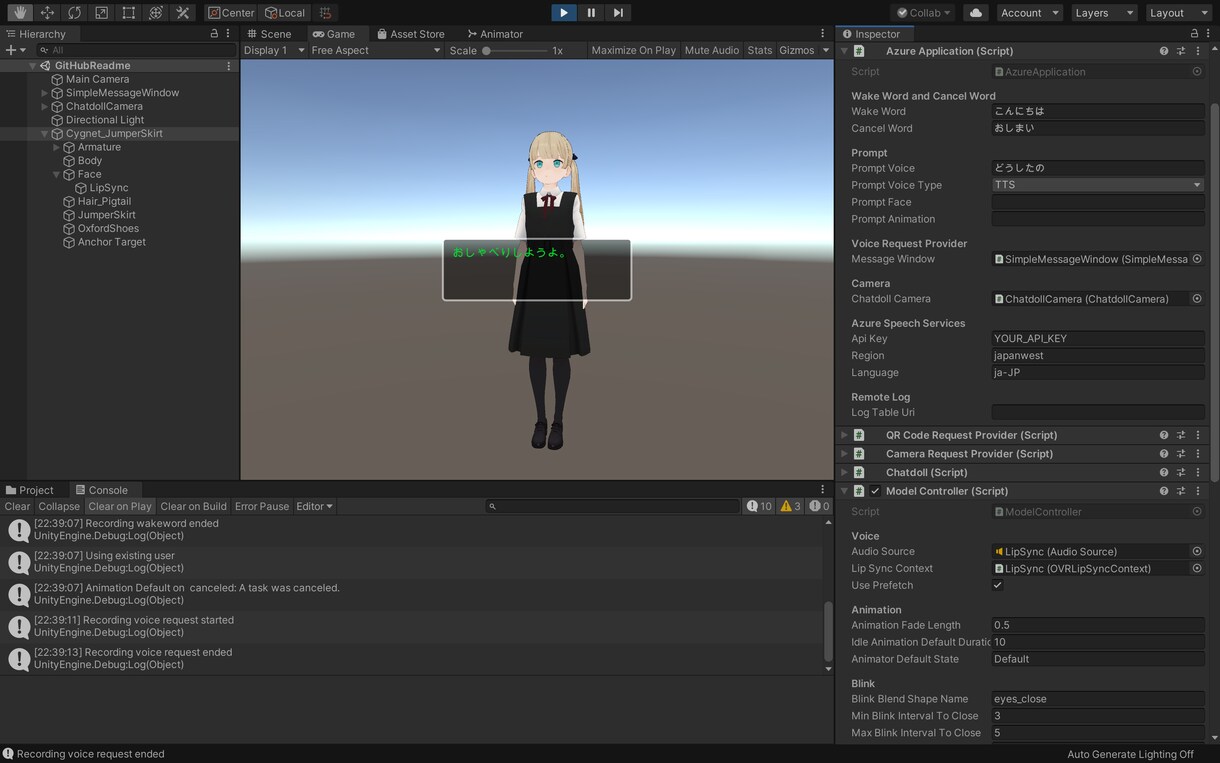Toggle Error Pause in Console
Viewport: 1220px width, 763px height.
tap(262, 506)
